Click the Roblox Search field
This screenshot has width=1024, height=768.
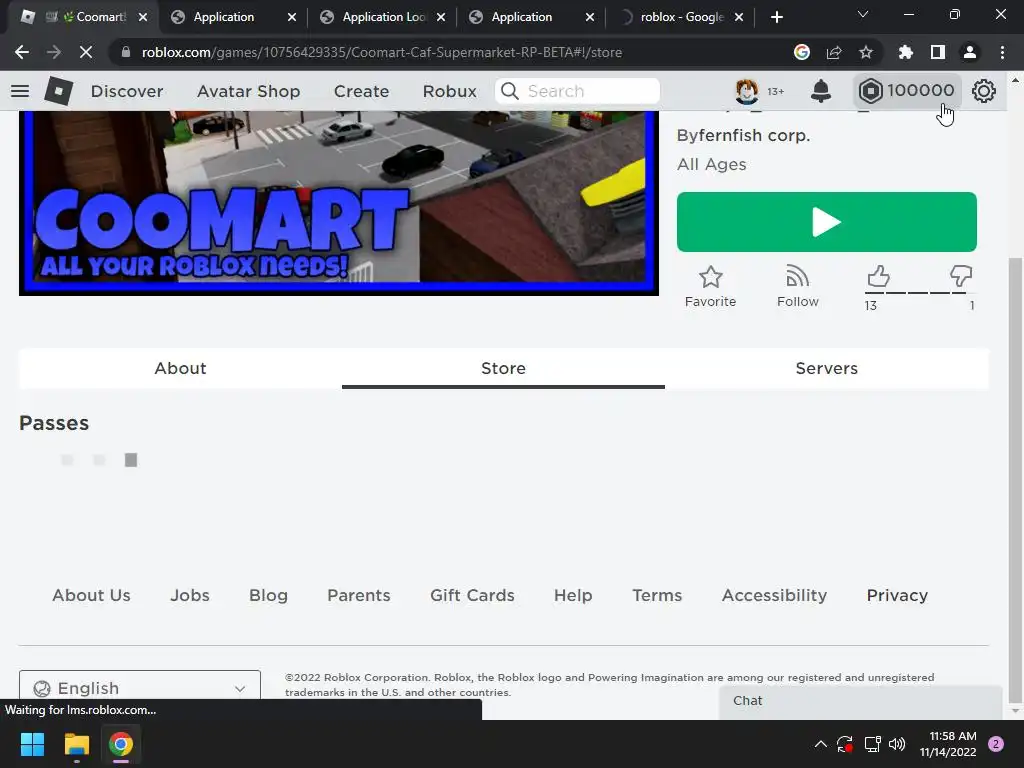(577, 91)
